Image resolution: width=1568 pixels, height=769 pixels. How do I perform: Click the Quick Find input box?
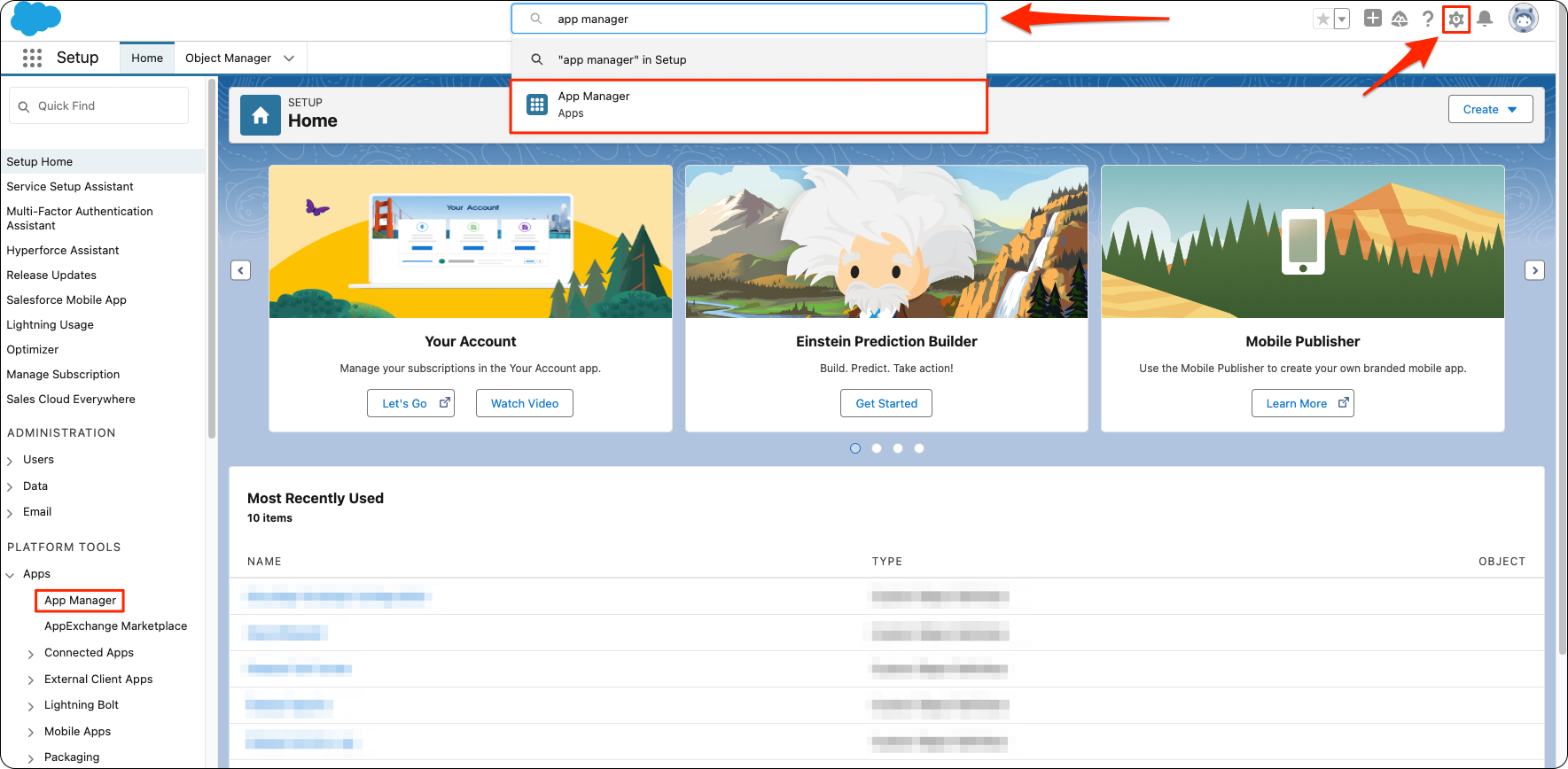(99, 105)
